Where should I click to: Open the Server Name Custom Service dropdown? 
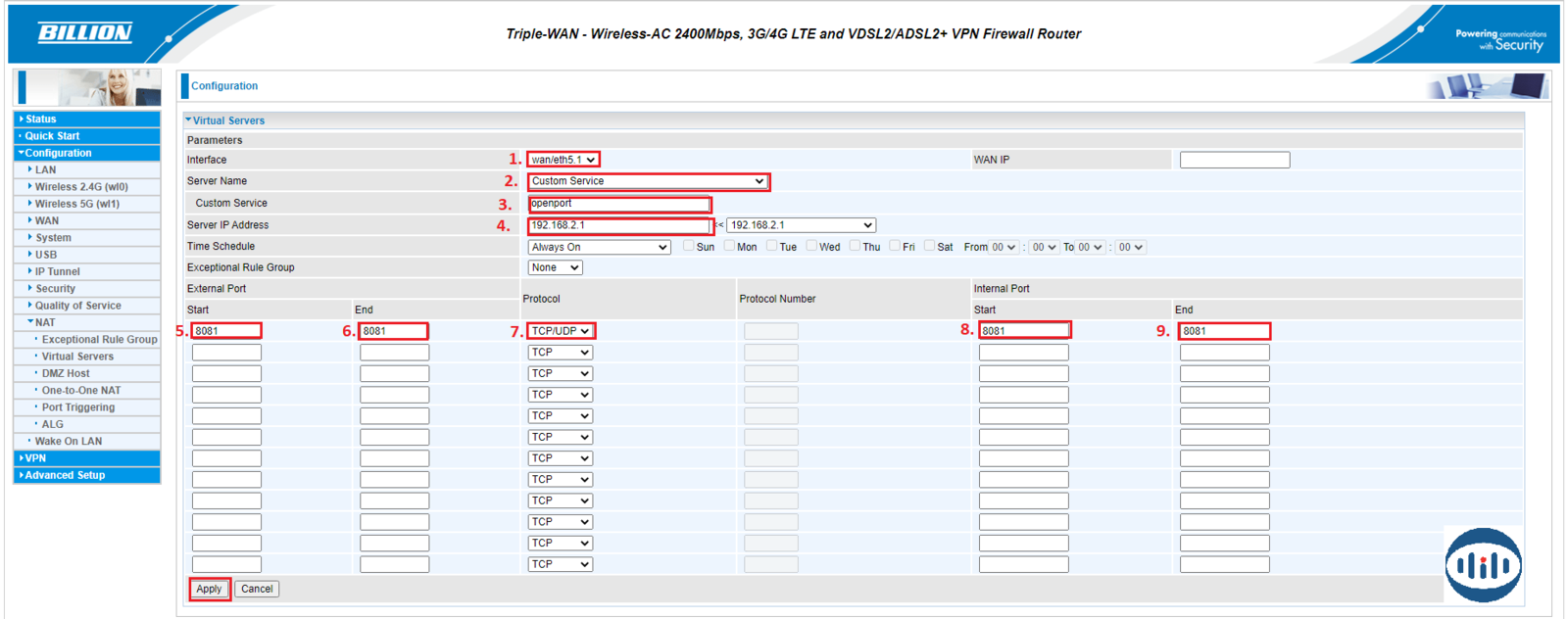tap(647, 181)
